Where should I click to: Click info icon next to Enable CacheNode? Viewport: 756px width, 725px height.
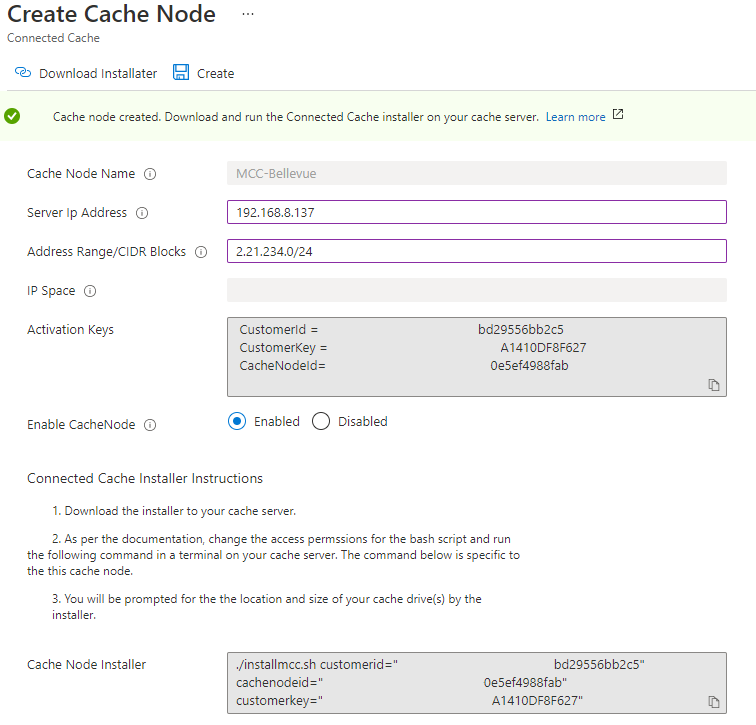point(150,425)
